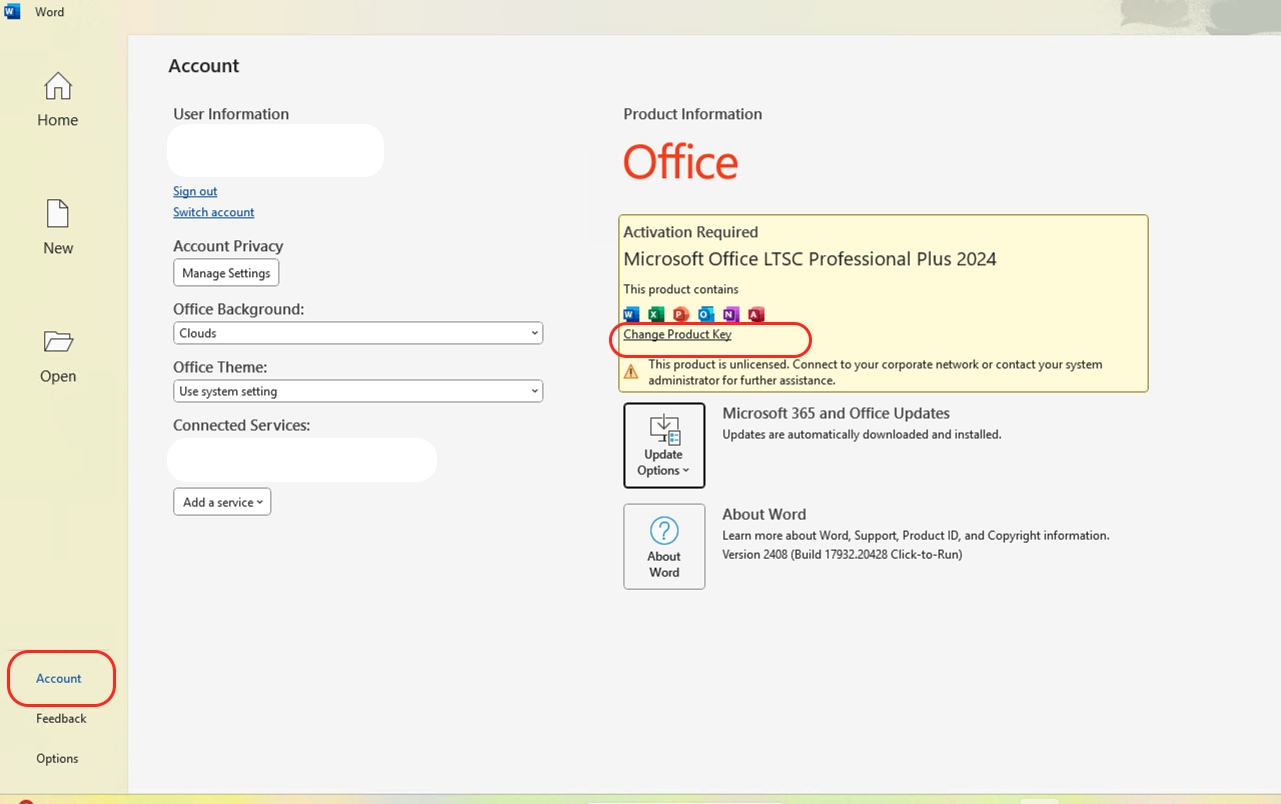Open the New document page icon
This screenshot has width=1281, height=804.
[x=58, y=214]
